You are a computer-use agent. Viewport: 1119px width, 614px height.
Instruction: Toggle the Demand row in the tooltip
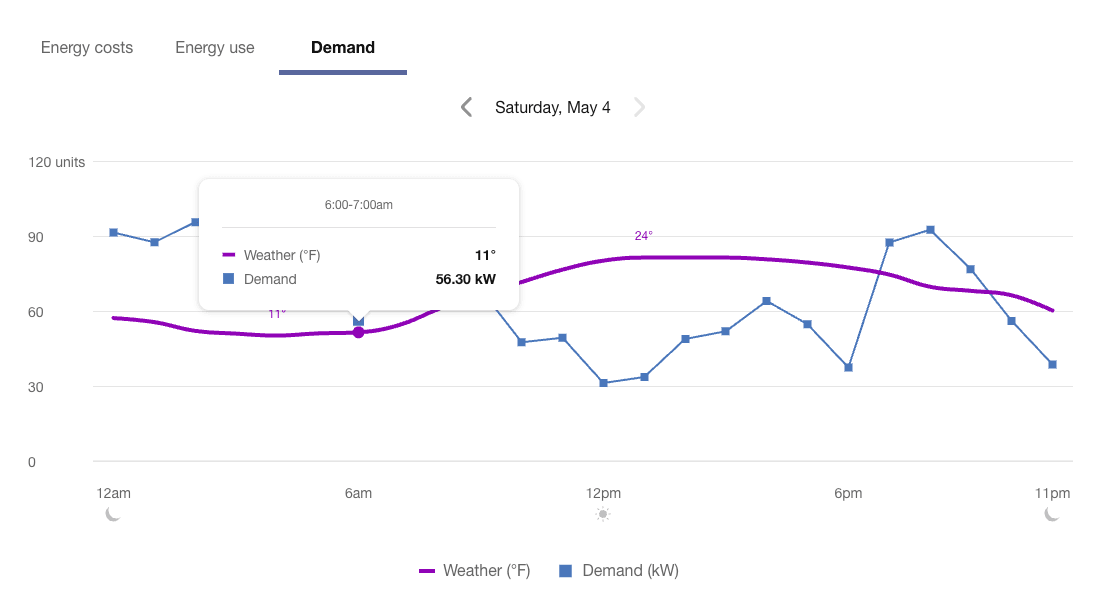coord(271,279)
